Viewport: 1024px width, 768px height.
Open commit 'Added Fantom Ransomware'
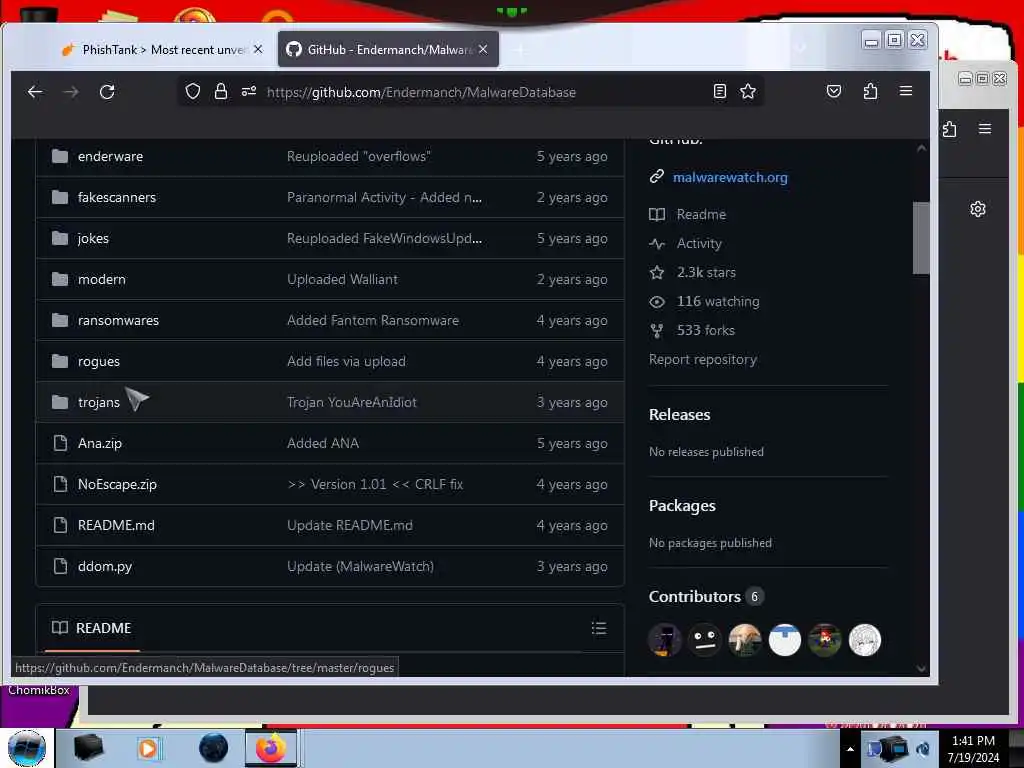pos(372,320)
